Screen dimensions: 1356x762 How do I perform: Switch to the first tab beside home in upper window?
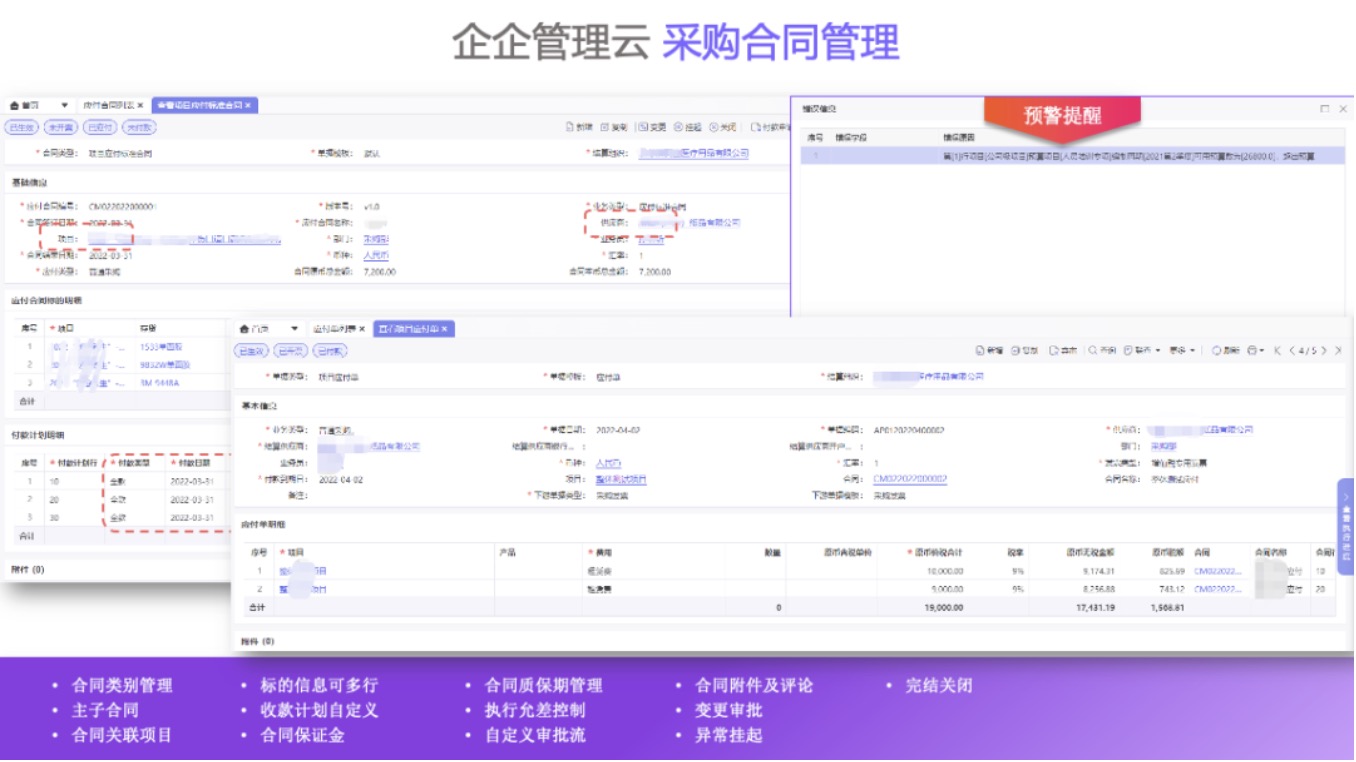pyautogui.click(x=111, y=105)
